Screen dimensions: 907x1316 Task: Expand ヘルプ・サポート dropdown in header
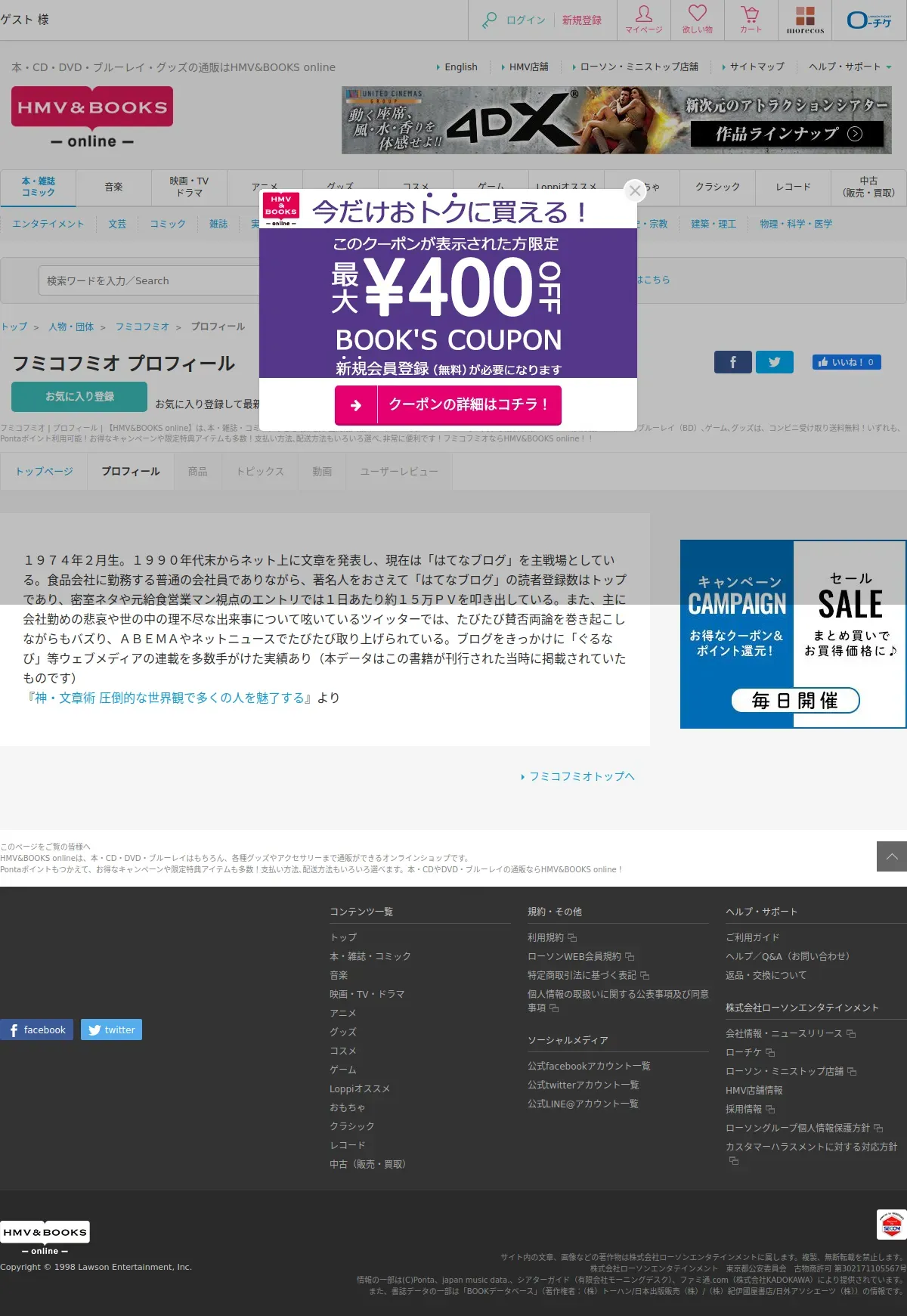(850, 67)
